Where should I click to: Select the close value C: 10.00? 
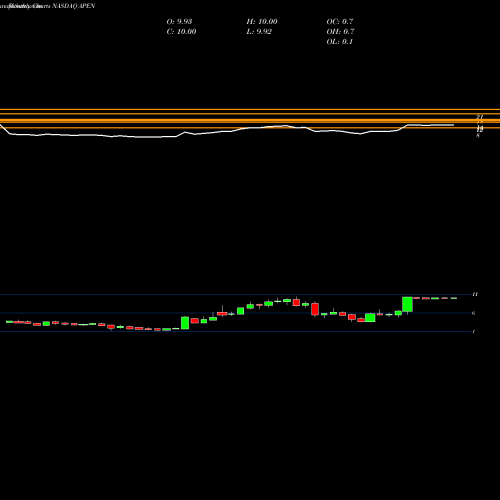[x=181, y=32]
